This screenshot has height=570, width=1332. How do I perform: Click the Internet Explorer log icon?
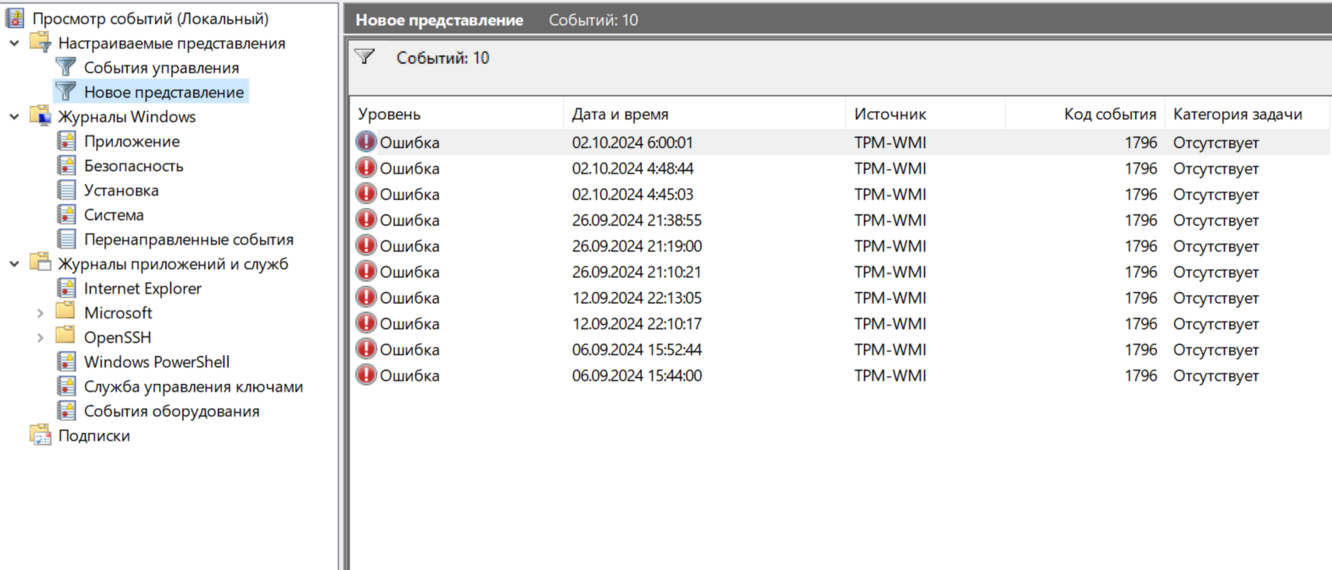coord(66,288)
